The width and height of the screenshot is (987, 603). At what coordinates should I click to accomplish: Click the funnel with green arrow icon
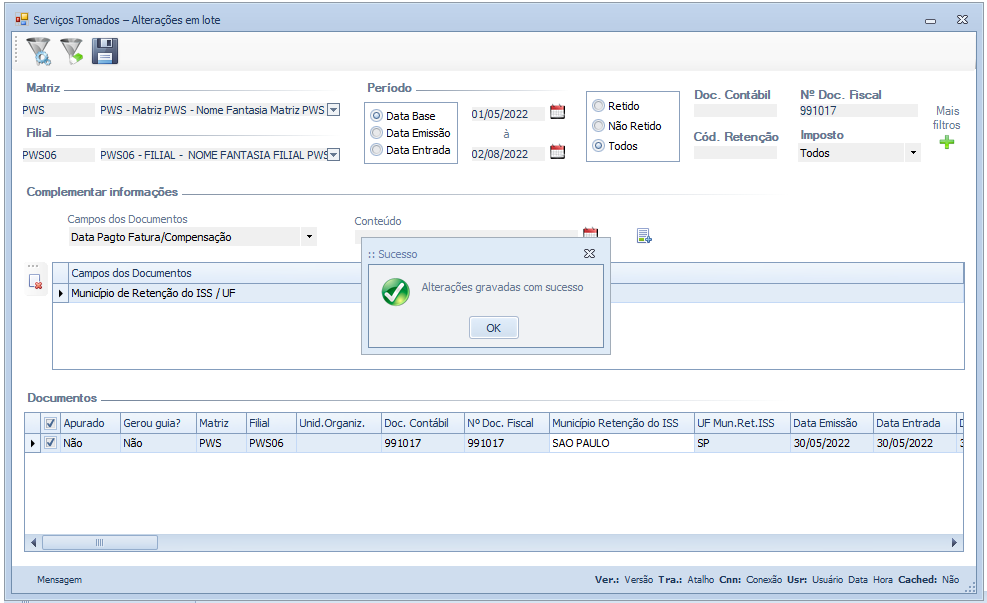(x=71, y=51)
